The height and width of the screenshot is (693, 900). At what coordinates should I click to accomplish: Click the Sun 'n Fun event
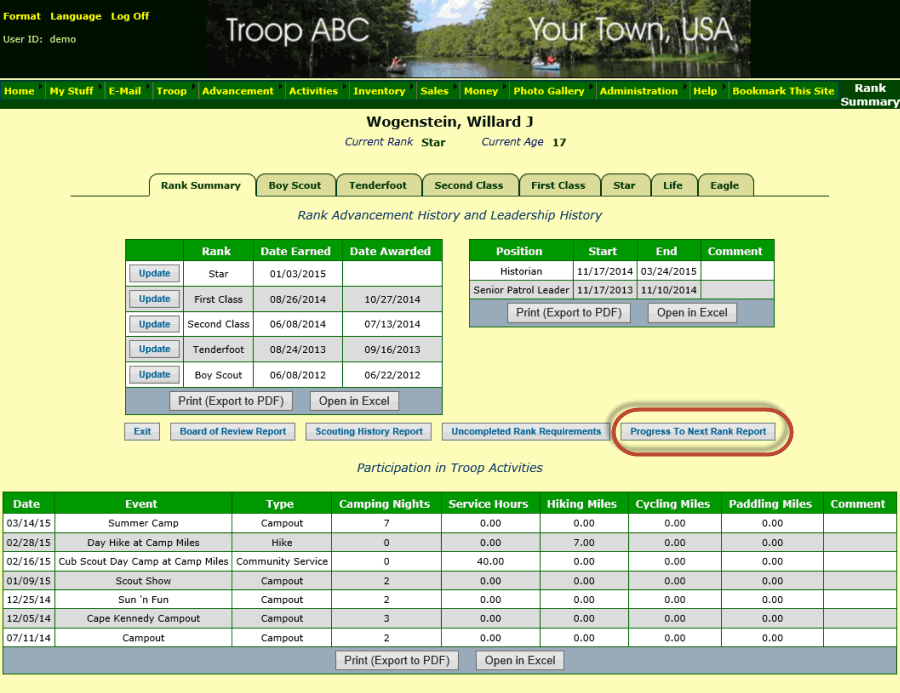(x=143, y=599)
